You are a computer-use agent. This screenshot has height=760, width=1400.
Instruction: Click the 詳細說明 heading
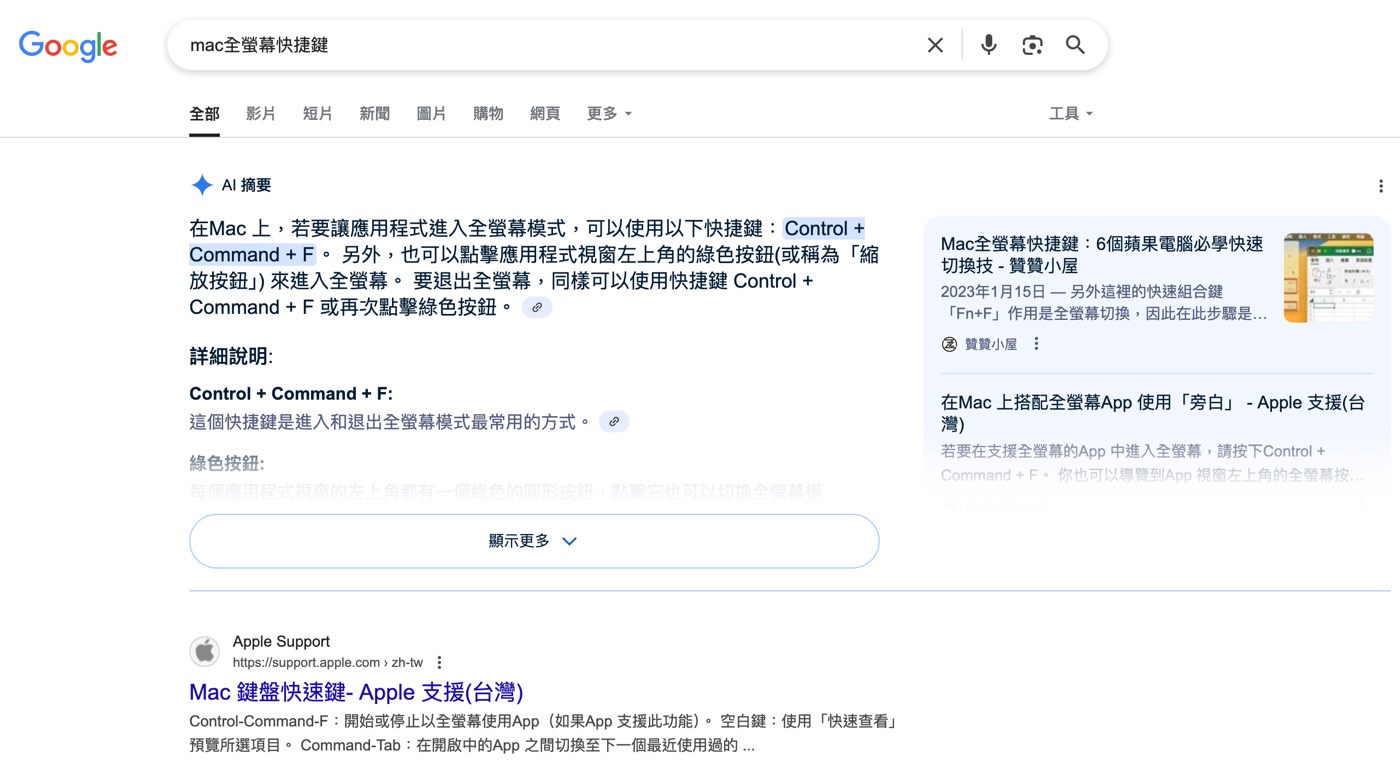pyautogui.click(x=231, y=357)
